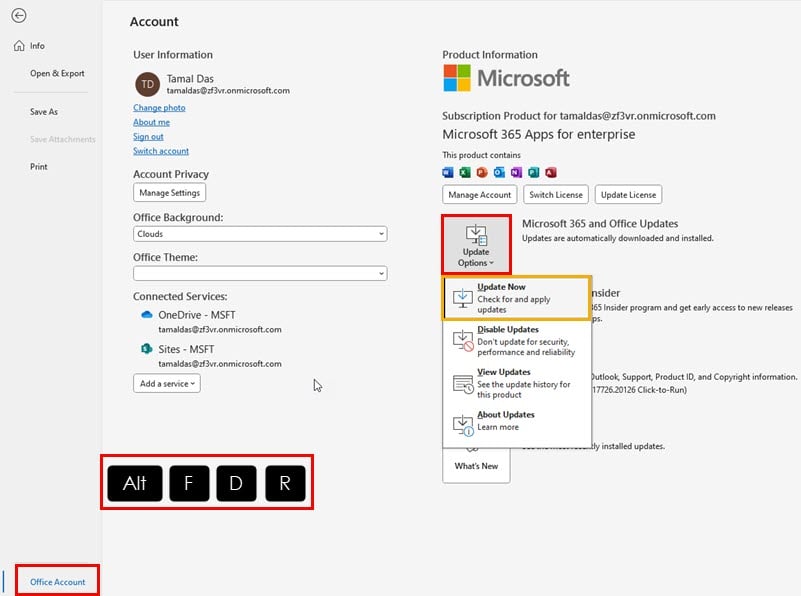This screenshot has width=801, height=596.
Task: Open the Office Theme dropdown
Action: [260, 273]
